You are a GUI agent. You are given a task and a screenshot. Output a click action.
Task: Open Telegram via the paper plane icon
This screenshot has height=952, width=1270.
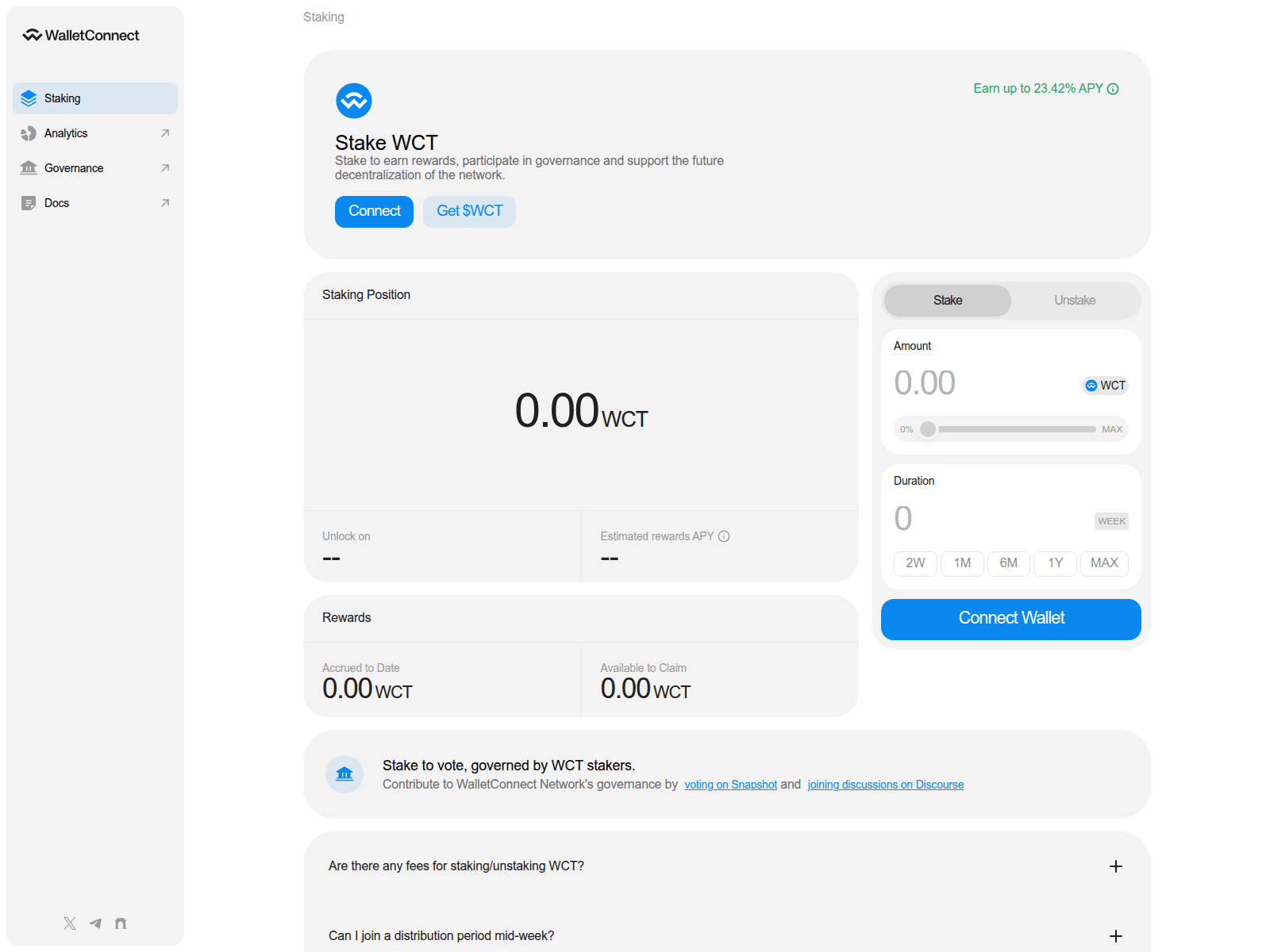pyautogui.click(x=95, y=923)
